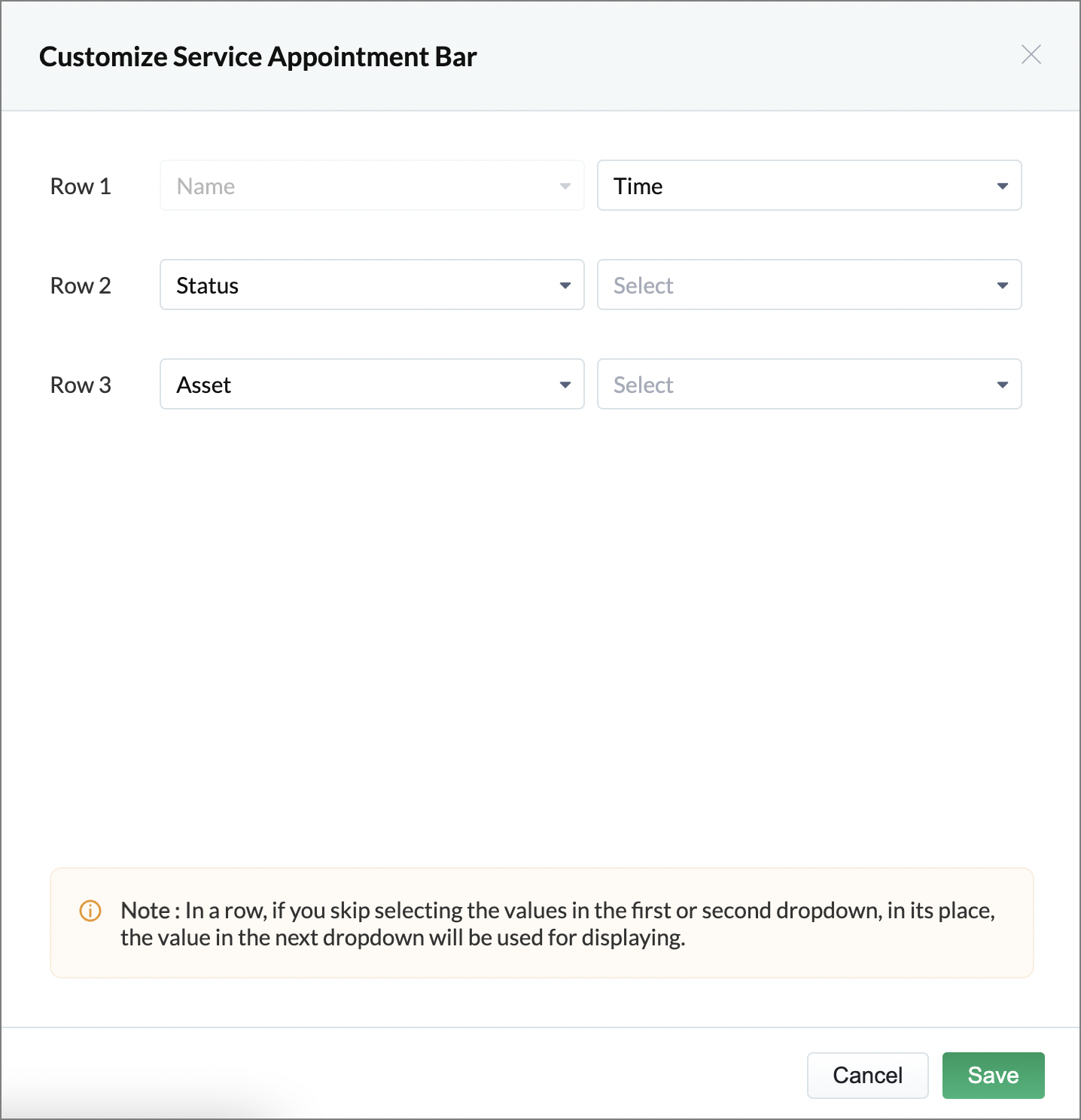This screenshot has height=1120, width=1081.
Task: Open the Status dropdown in Row 2
Action: tap(361, 285)
